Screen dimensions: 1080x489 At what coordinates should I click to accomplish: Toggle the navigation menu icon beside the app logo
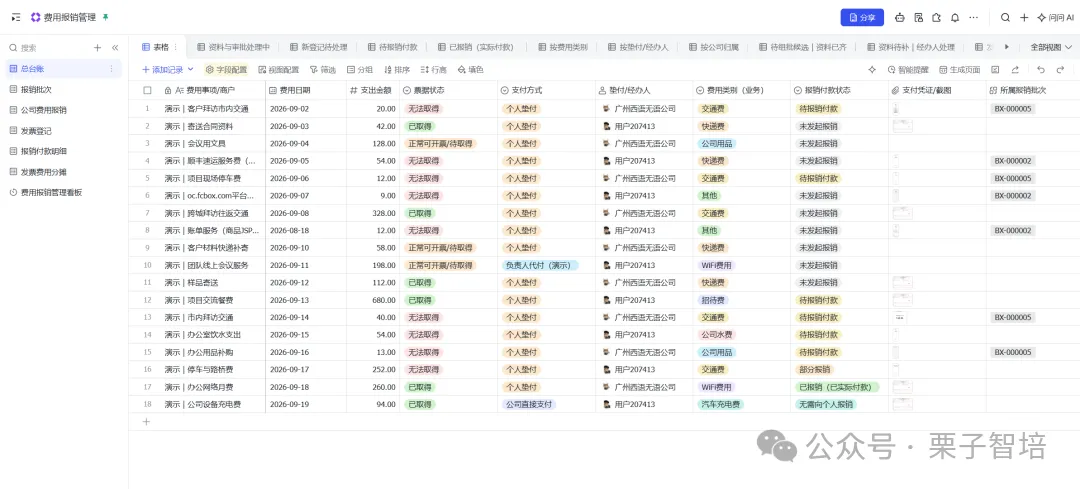[x=16, y=17]
